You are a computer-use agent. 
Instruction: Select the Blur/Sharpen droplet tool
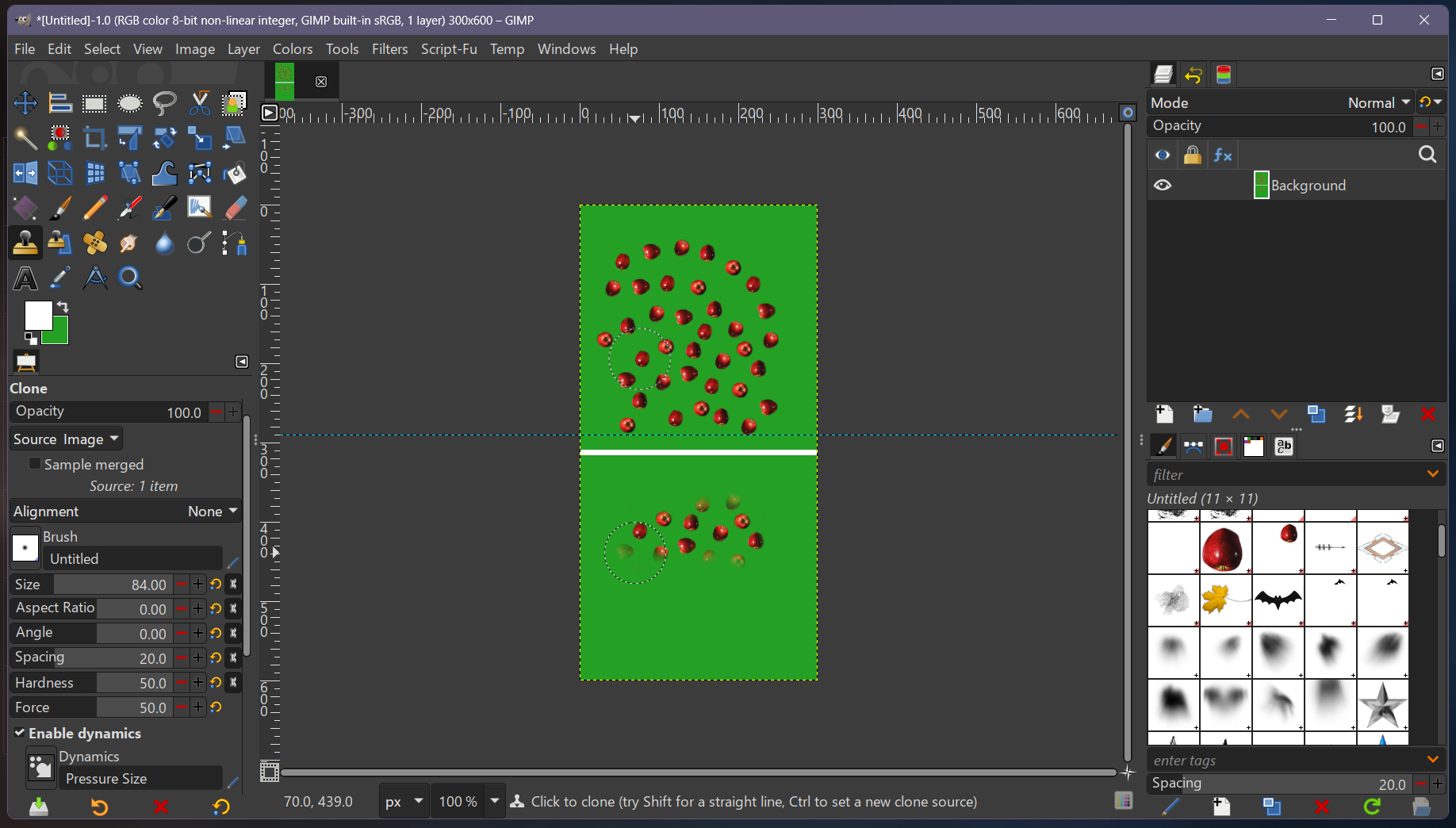point(164,243)
